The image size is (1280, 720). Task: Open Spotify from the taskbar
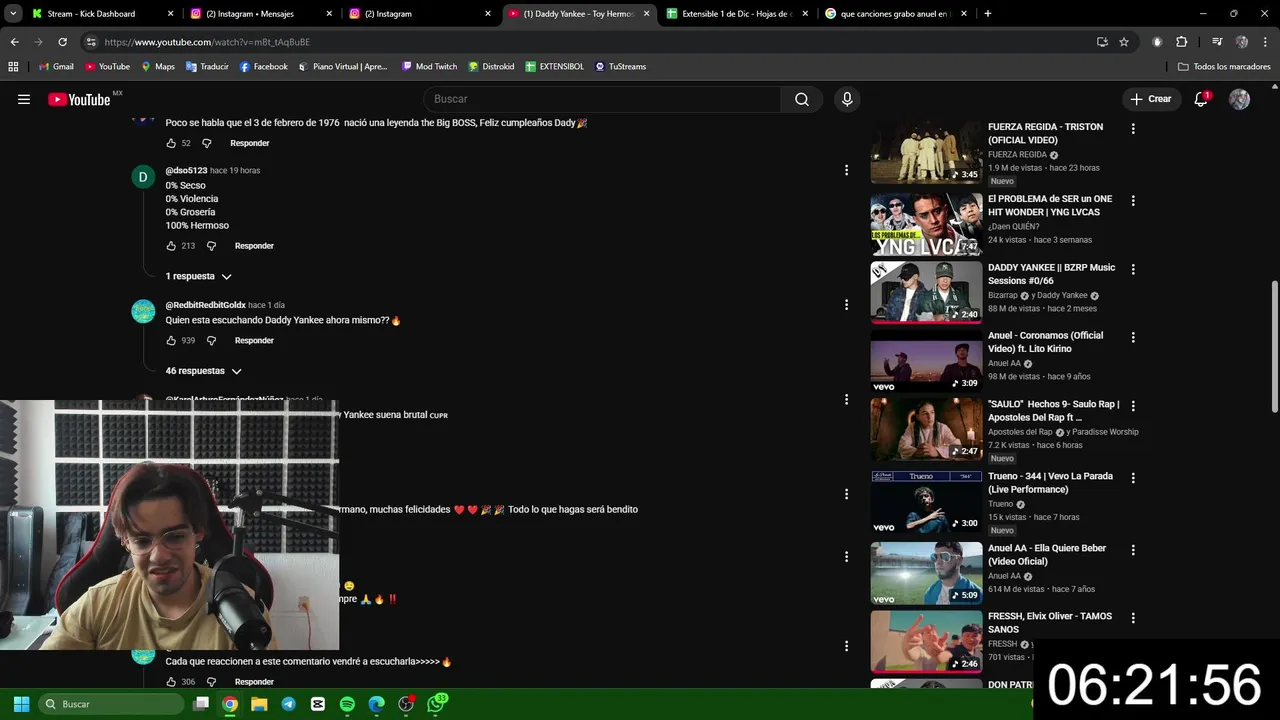tap(347, 704)
